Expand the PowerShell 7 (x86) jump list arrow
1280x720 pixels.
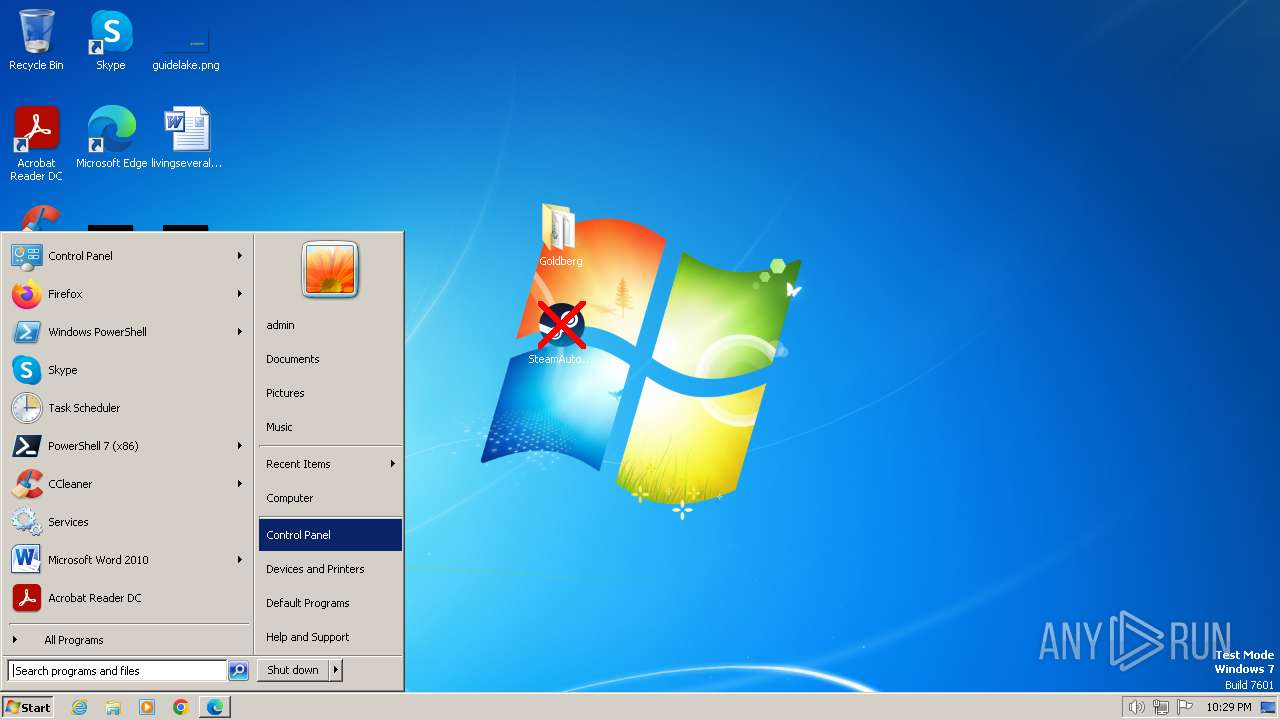coord(240,446)
